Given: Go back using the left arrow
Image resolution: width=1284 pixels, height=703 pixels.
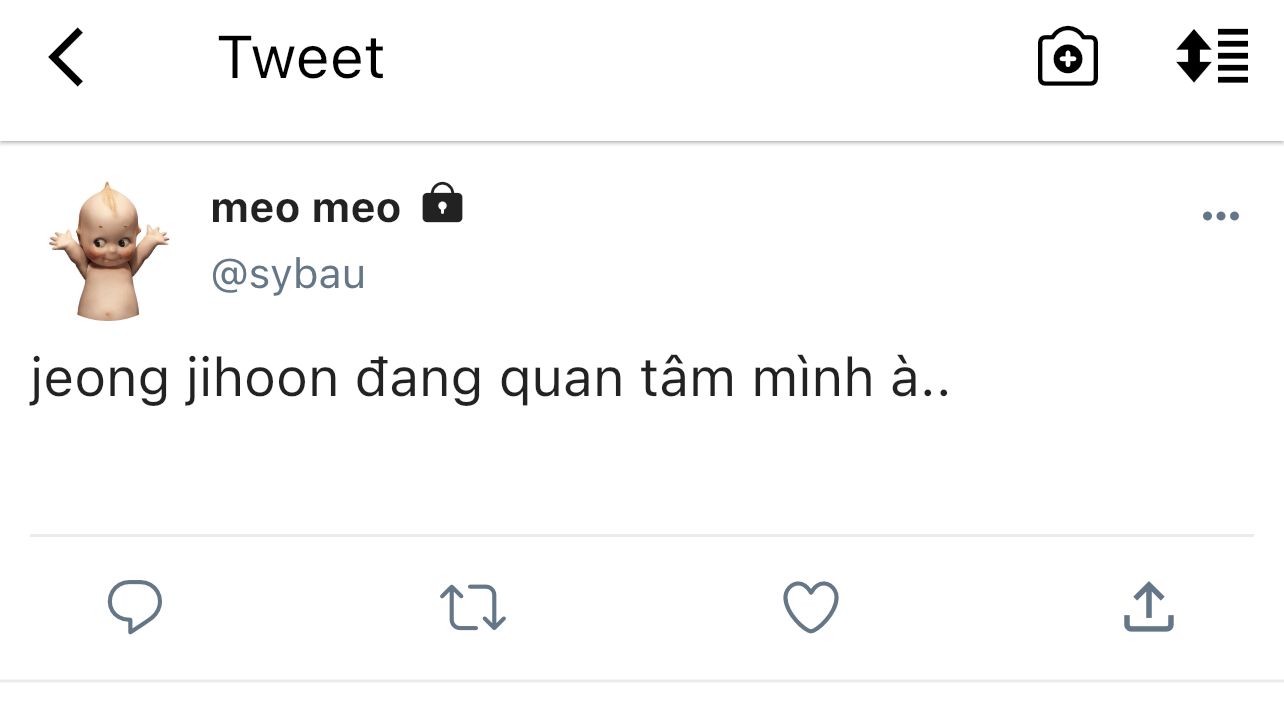Looking at the screenshot, I should click(66, 57).
